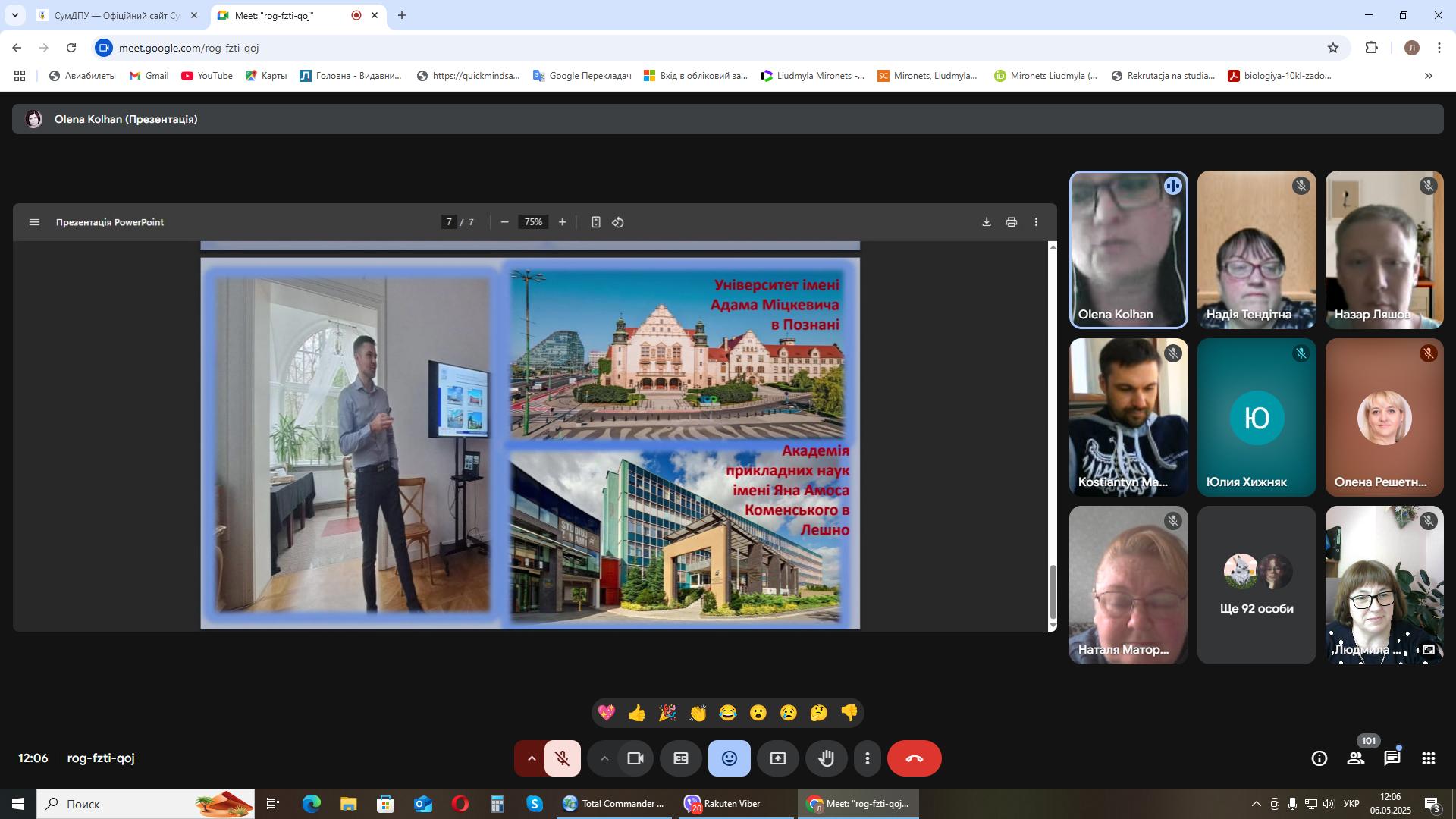The height and width of the screenshot is (819, 1456).
Task: Select Назар Ляшов video tile
Action: click(1385, 250)
